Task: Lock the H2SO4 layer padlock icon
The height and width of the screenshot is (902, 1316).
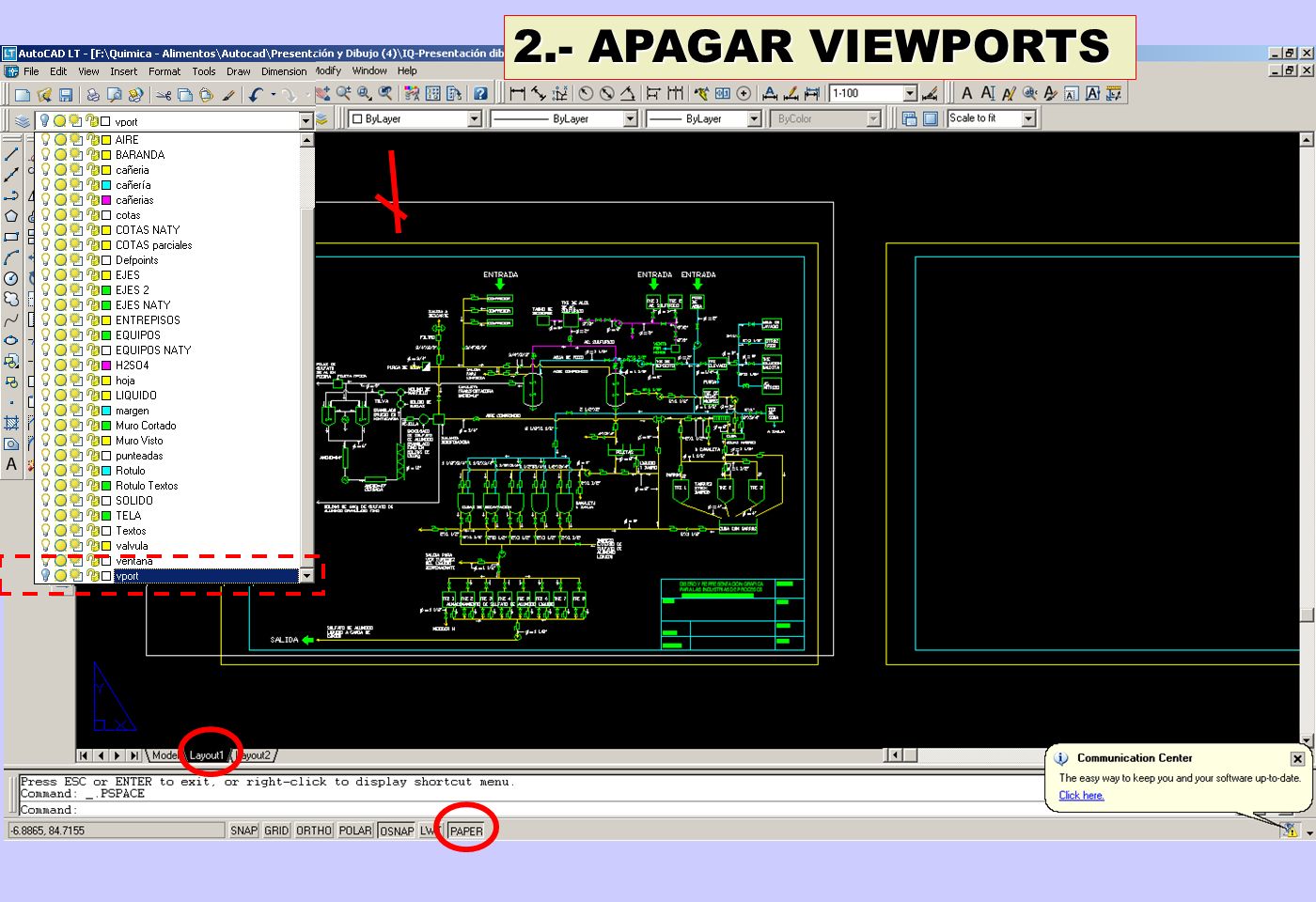Action: [x=92, y=365]
